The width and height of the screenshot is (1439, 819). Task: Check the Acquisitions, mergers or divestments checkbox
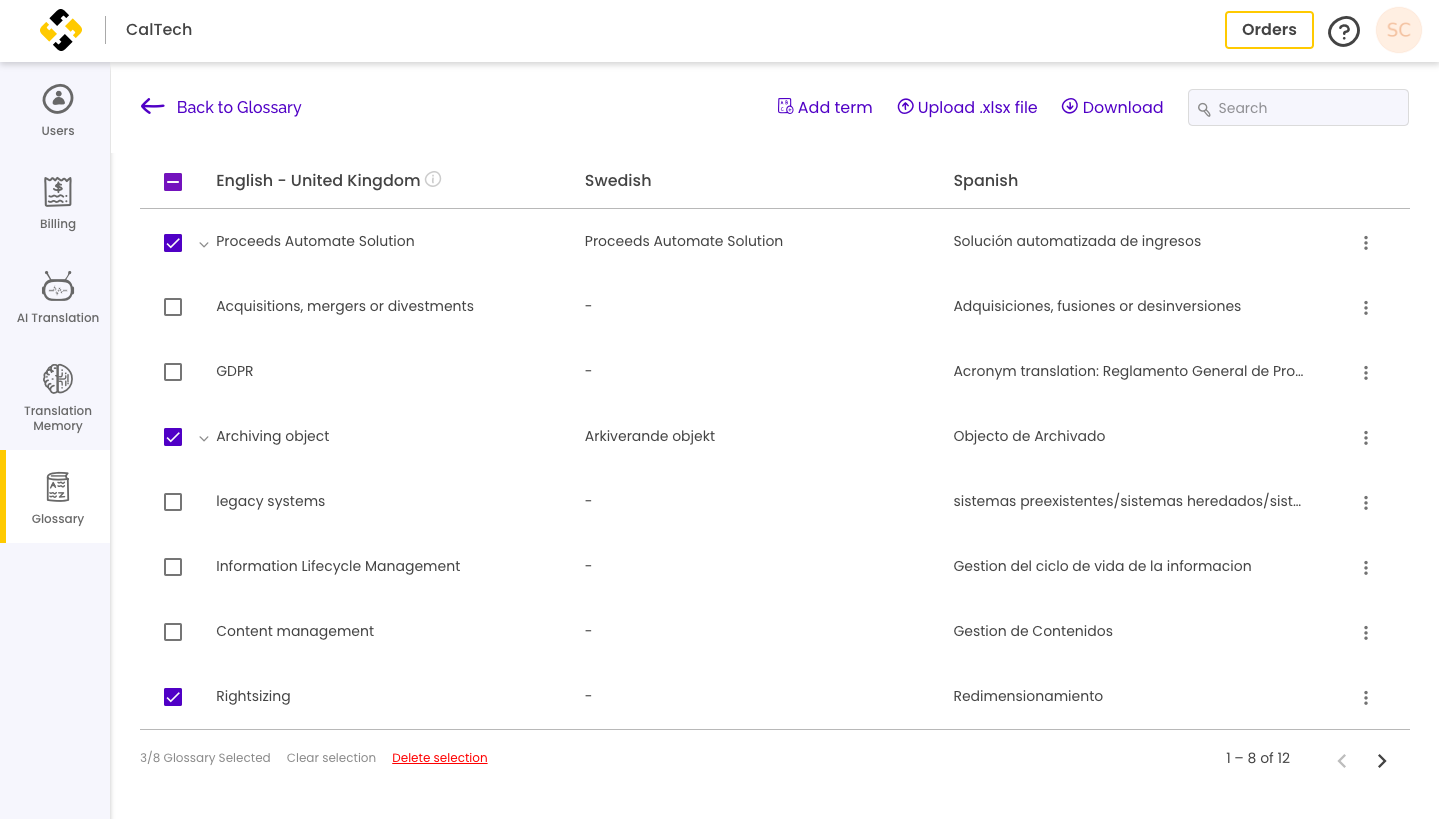pos(173,307)
